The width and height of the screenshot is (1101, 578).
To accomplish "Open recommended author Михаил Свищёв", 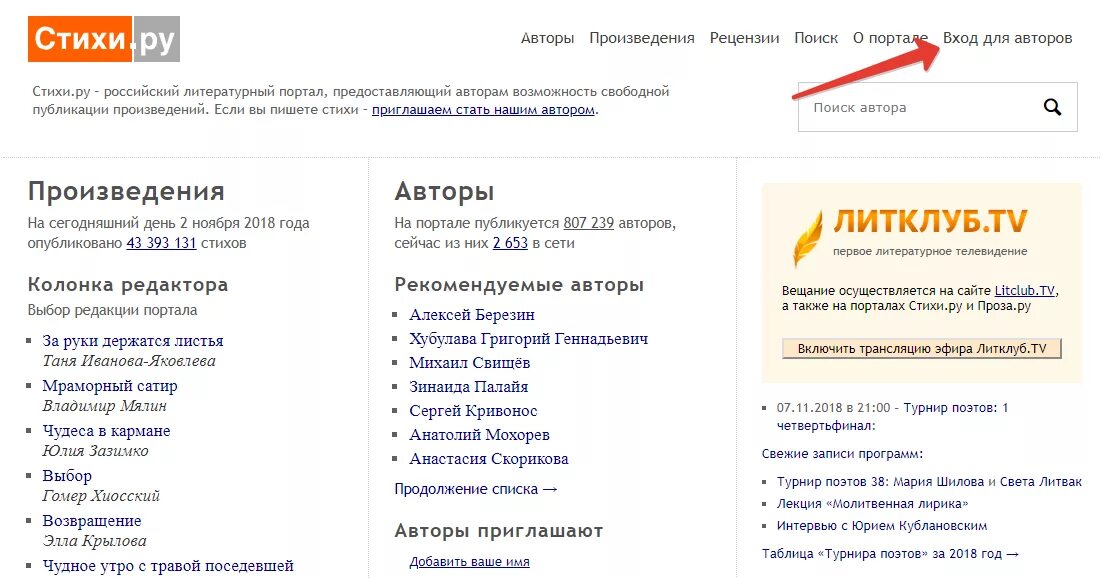I will (470, 362).
